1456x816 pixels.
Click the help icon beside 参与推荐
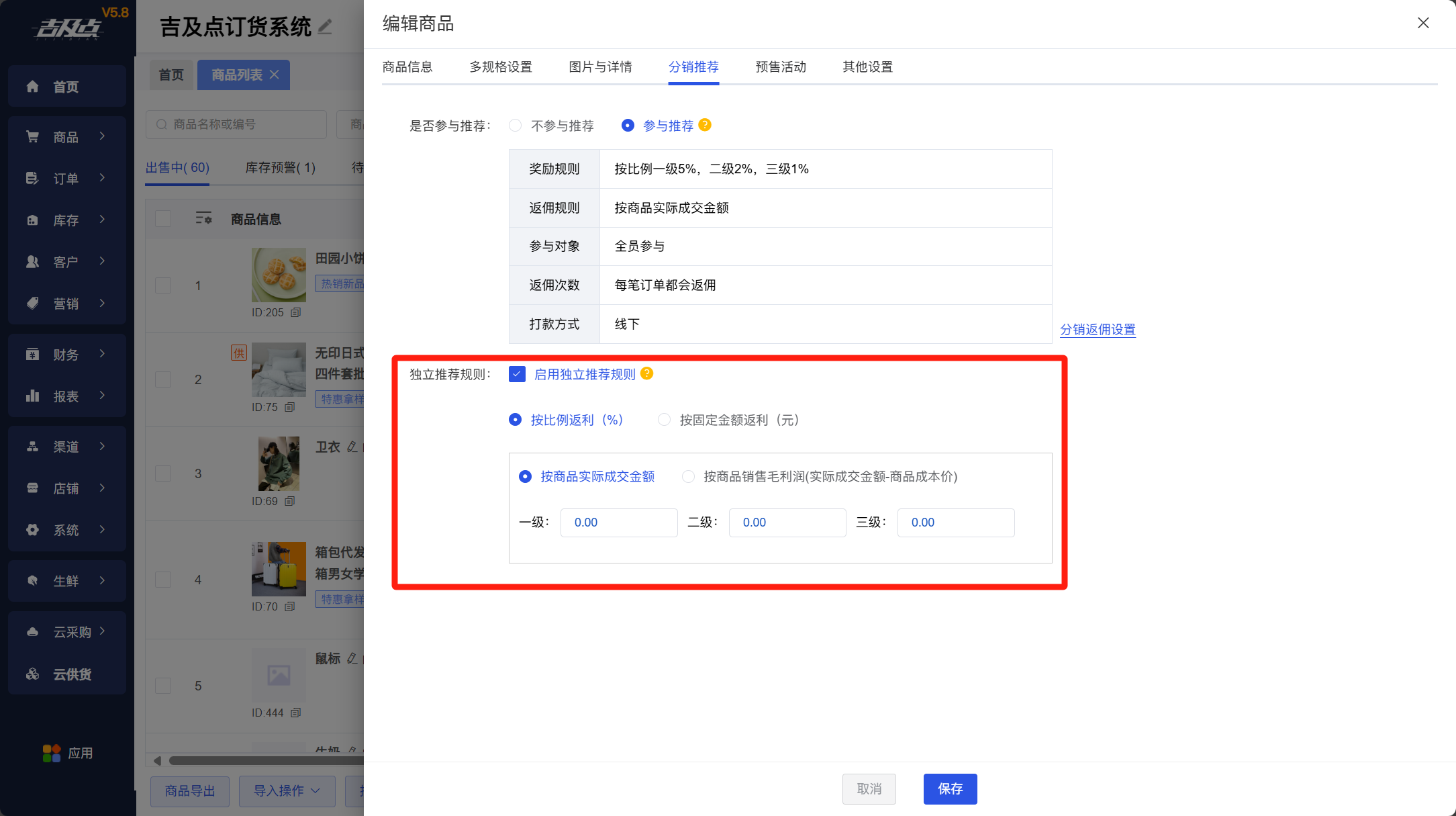(x=705, y=125)
